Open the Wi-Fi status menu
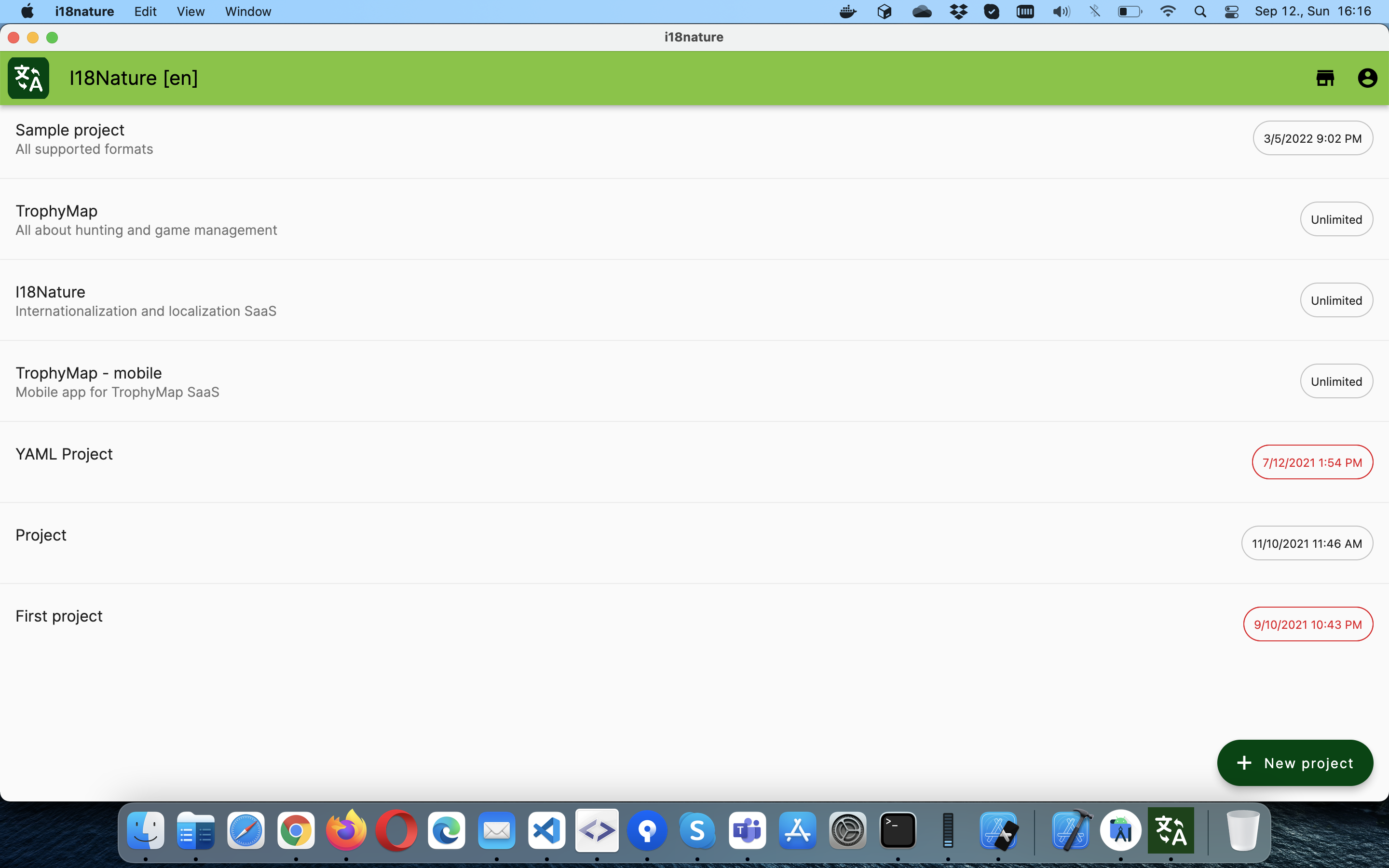 [x=1168, y=12]
